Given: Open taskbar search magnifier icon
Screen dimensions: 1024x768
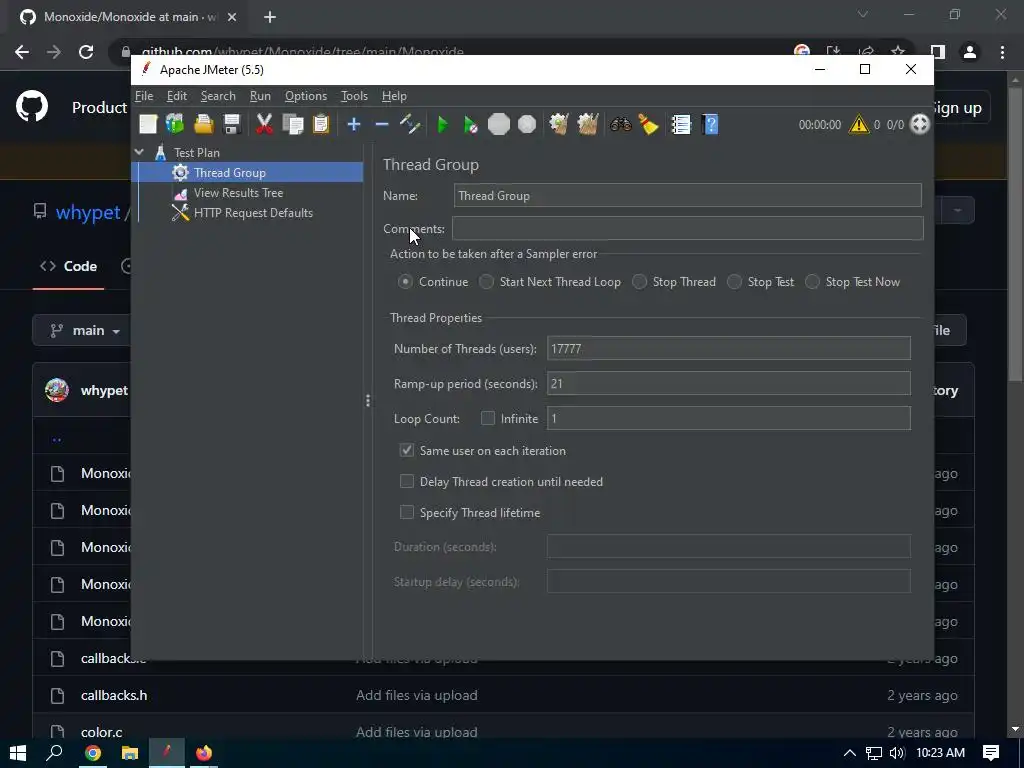Looking at the screenshot, I should (54, 753).
